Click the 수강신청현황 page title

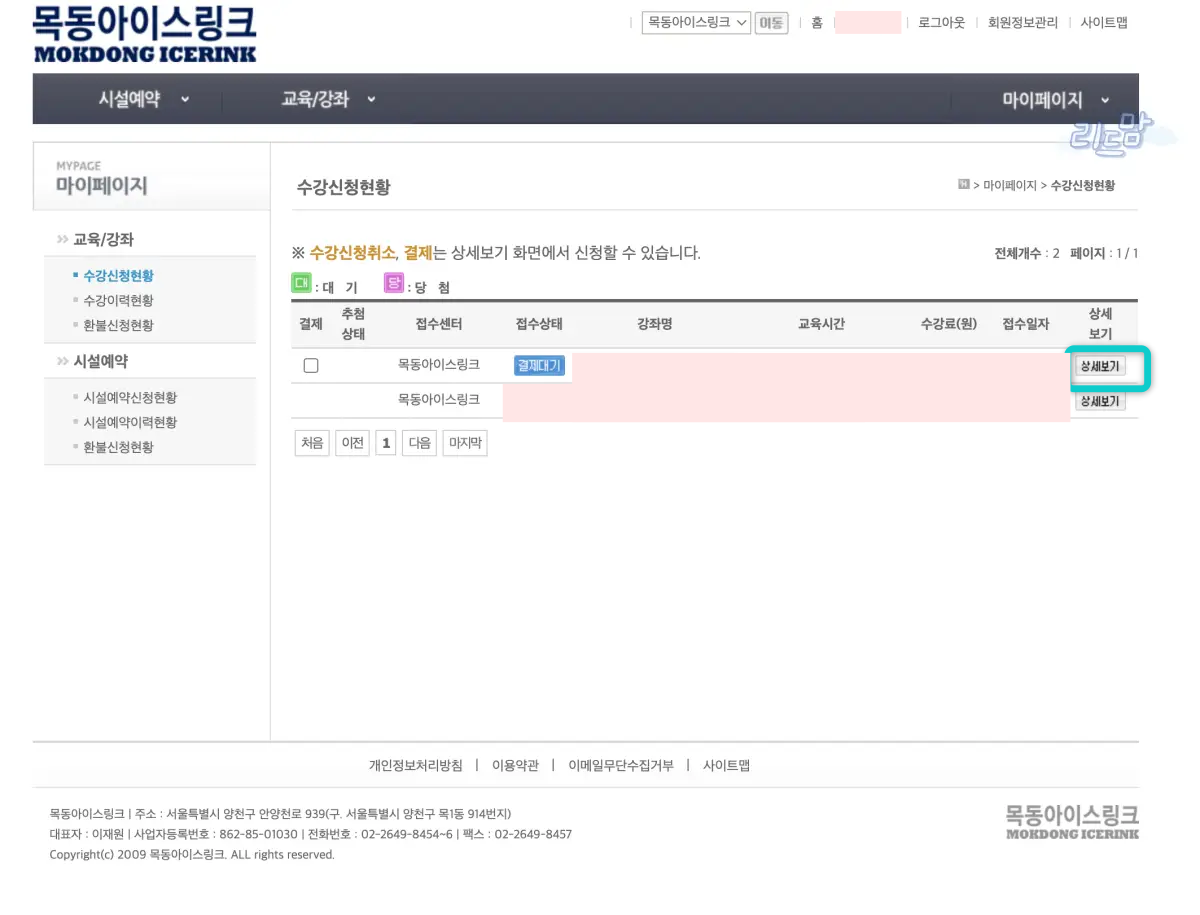tap(343, 186)
